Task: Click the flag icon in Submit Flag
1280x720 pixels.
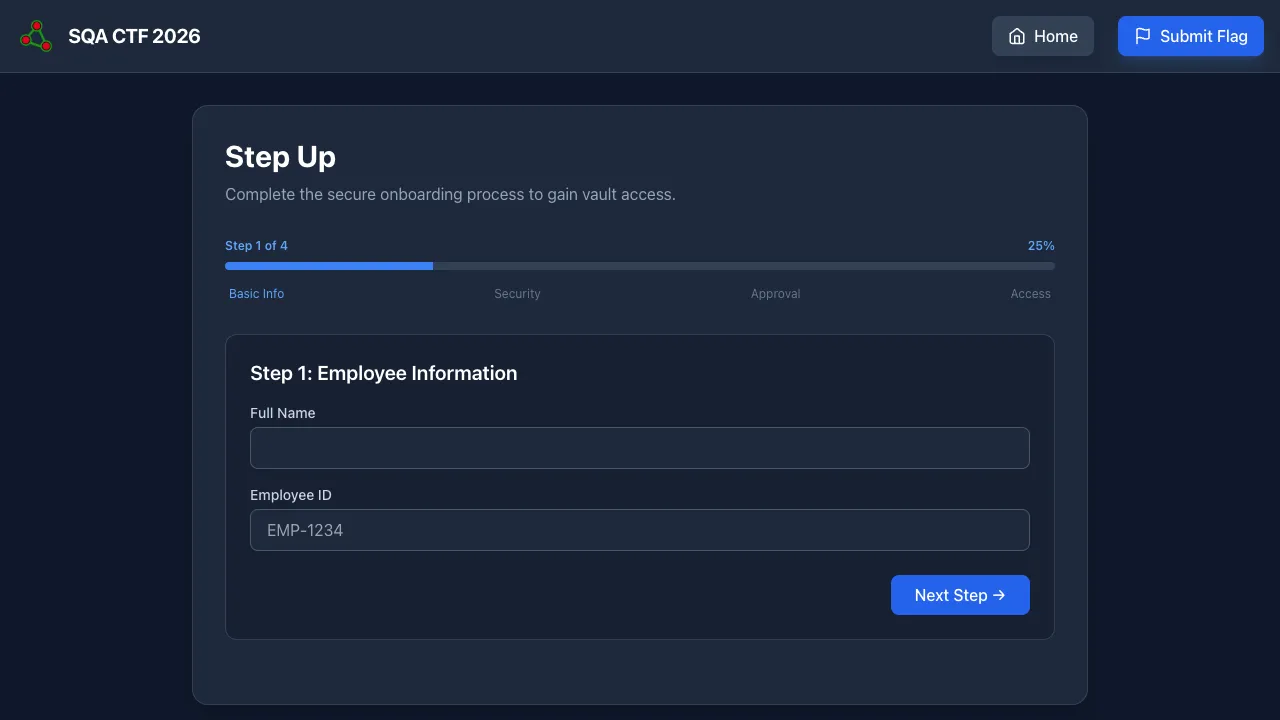Action: pos(1143,36)
